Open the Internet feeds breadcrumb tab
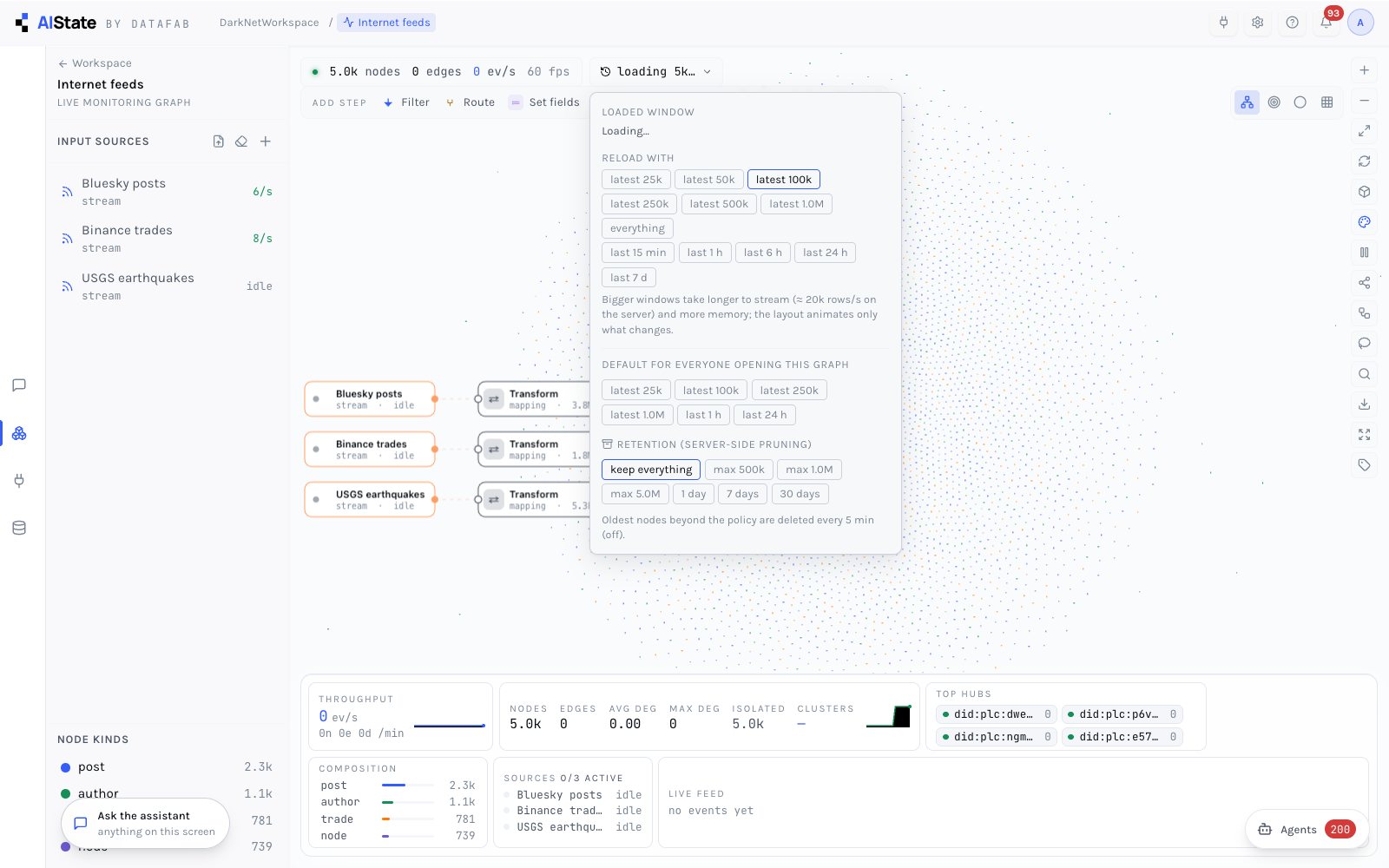This screenshot has height=868, width=1389. pyautogui.click(x=386, y=23)
